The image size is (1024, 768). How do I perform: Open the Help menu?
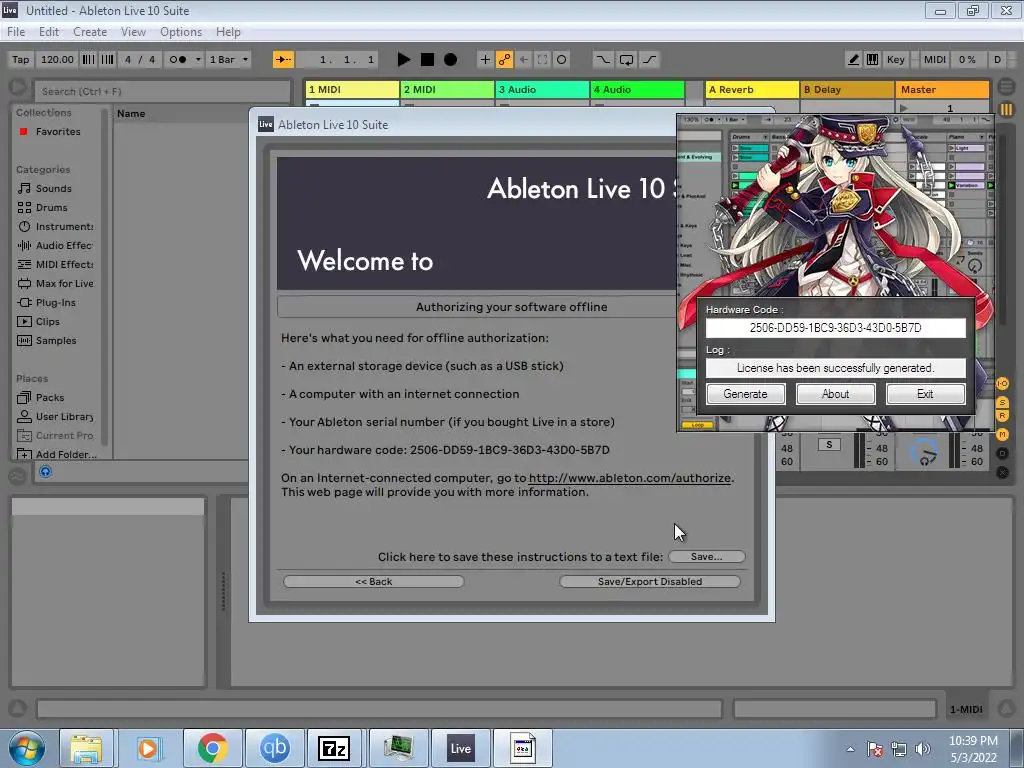228,31
